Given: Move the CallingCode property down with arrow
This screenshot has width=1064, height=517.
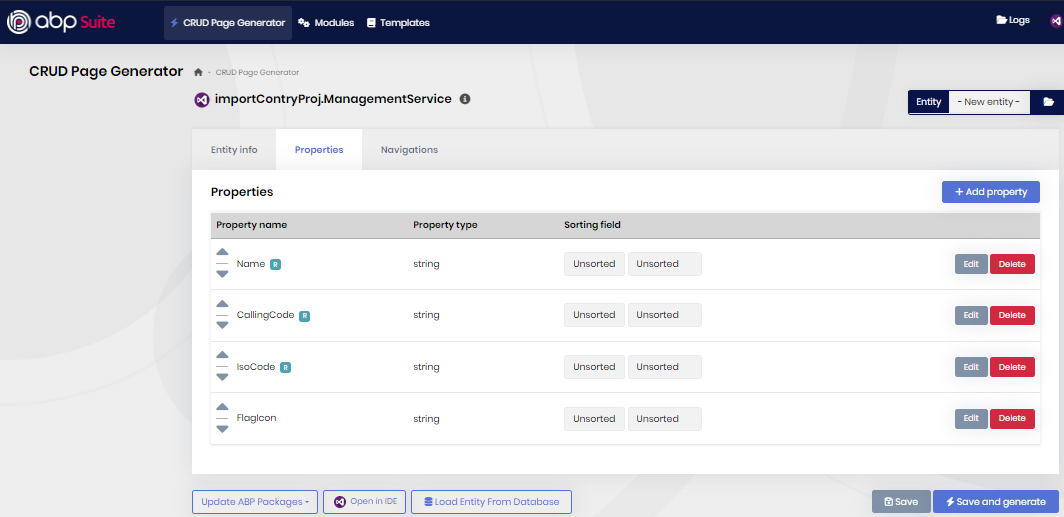Looking at the screenshot, I should point(222,325).
